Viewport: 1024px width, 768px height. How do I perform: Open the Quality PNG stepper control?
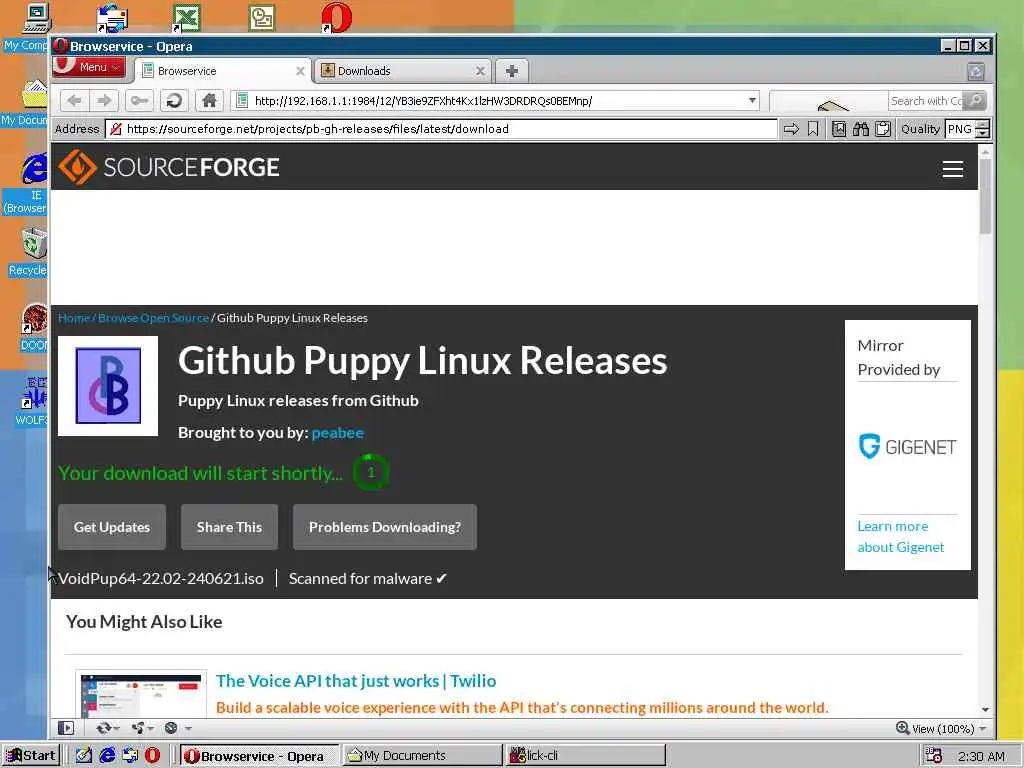click(x=983, y=129)
